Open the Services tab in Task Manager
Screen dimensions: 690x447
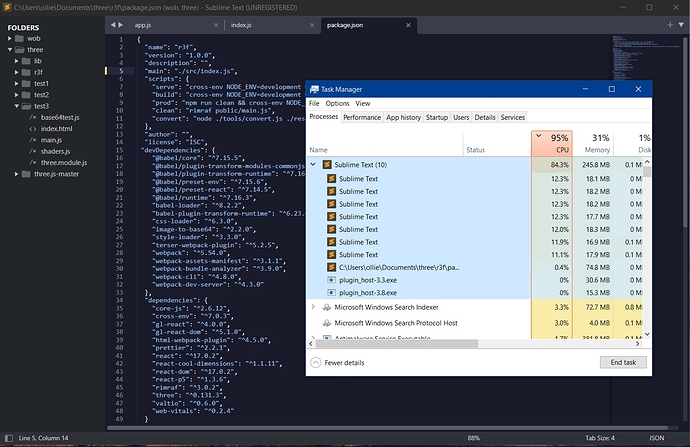(x=513, y=117)
